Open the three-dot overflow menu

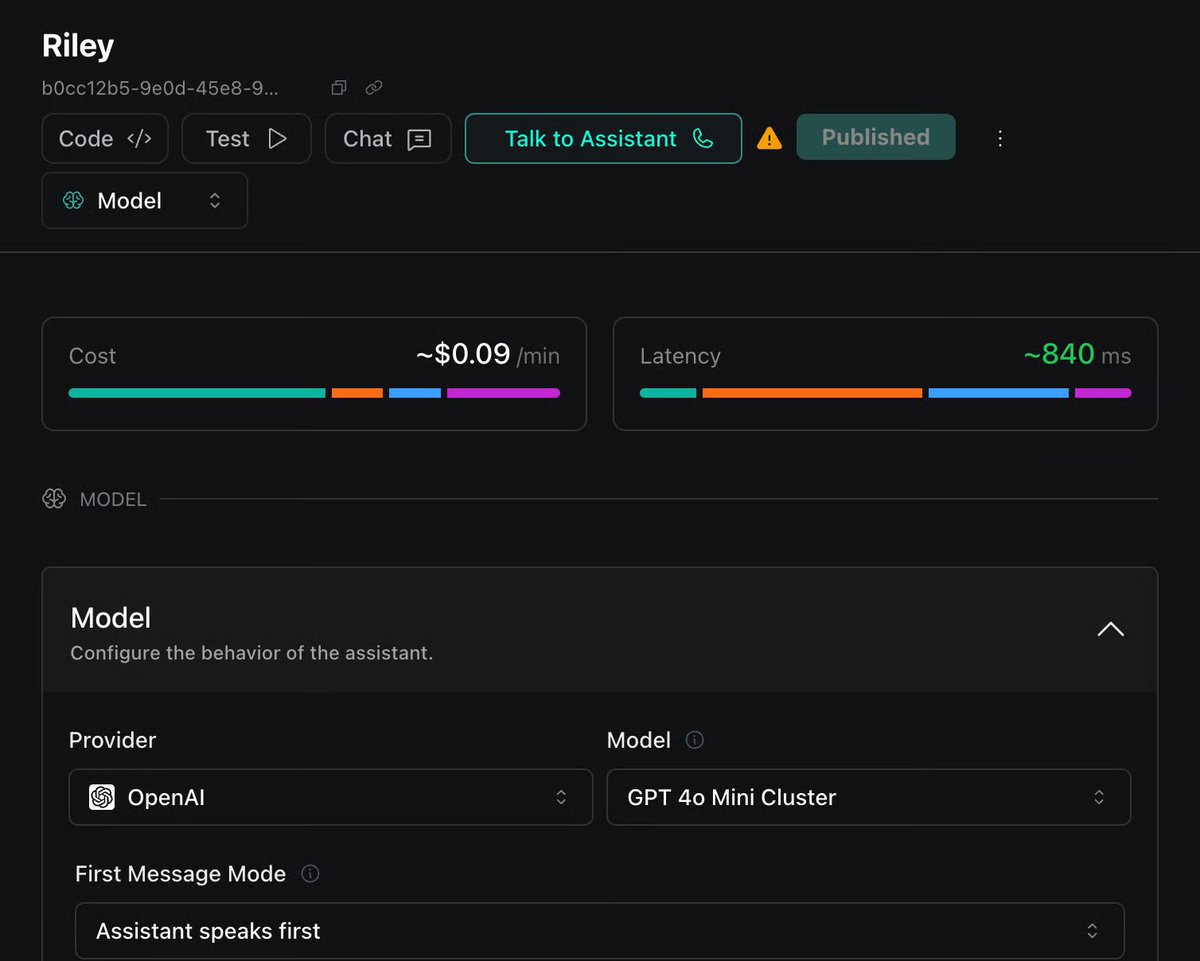tap(1000, 139)
